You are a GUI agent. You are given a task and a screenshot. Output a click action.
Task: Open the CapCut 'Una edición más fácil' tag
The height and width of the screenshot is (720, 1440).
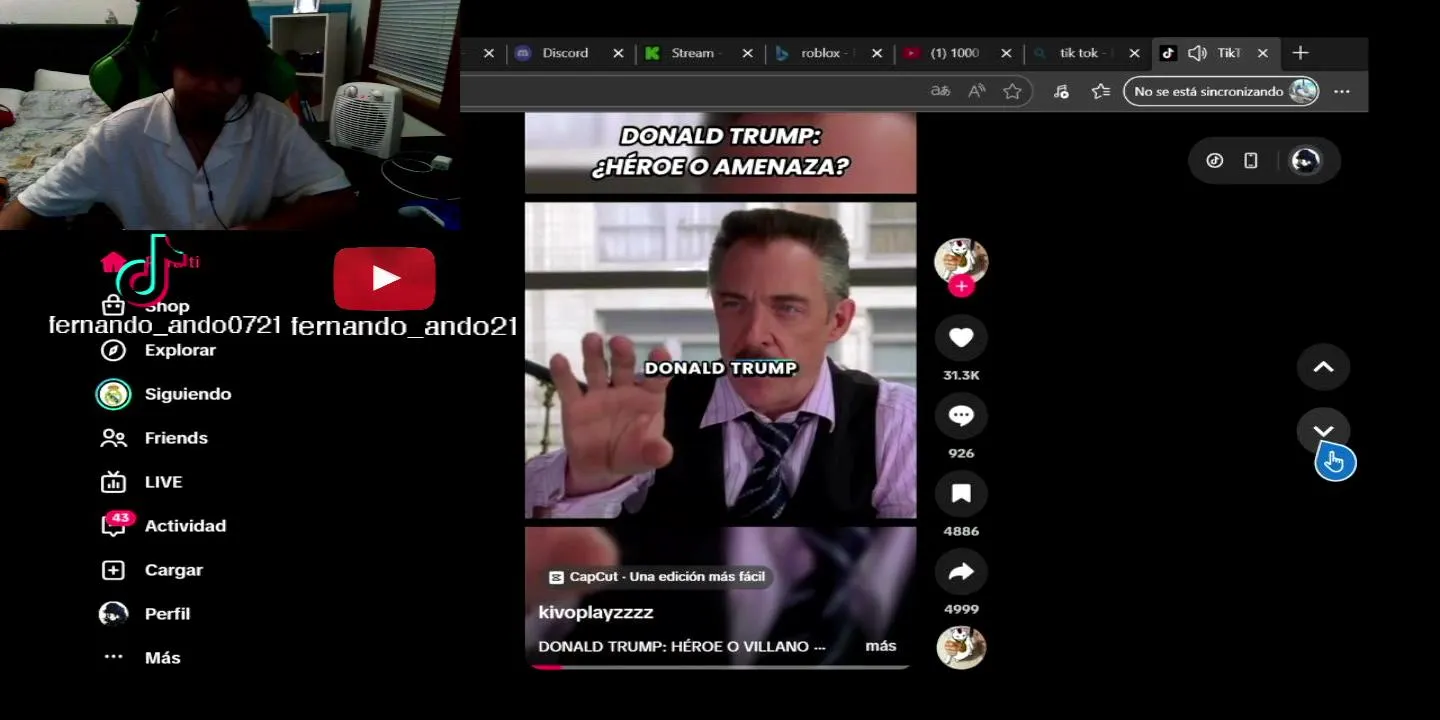[657, 576]
